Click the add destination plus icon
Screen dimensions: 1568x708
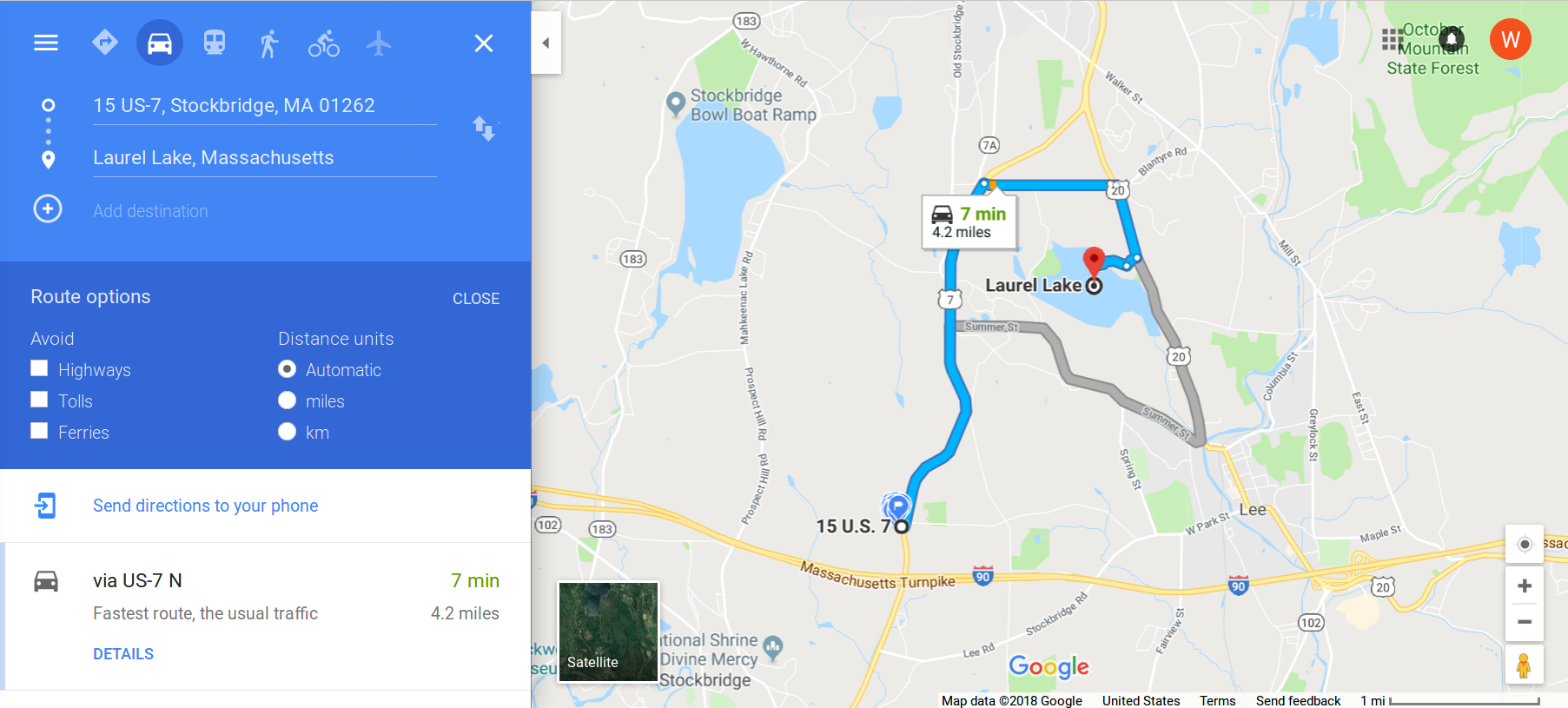(x=48, y=209)
